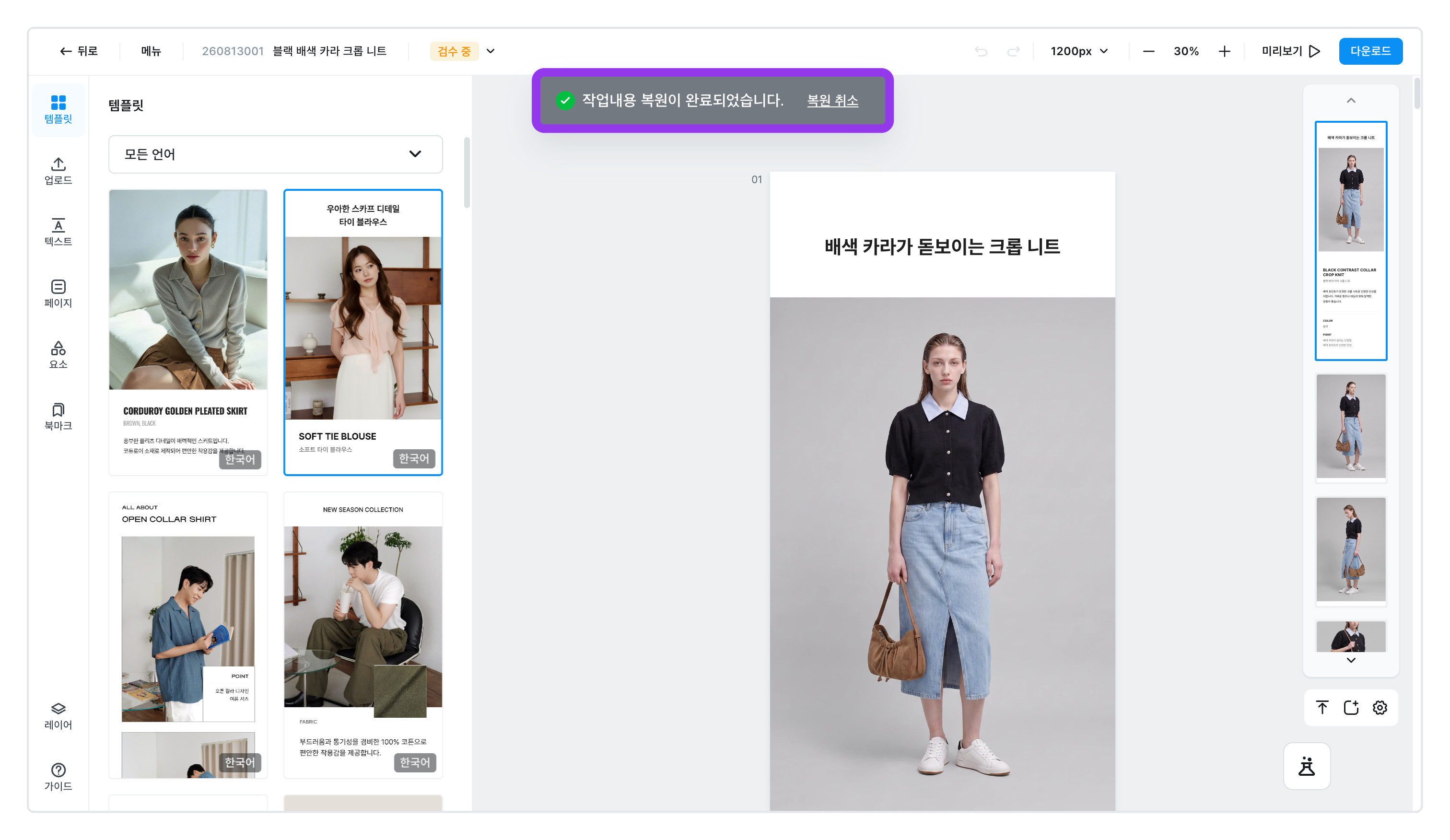Open the 템플릿 sidebar panel

pyautogui.click(x=58, y=110)
